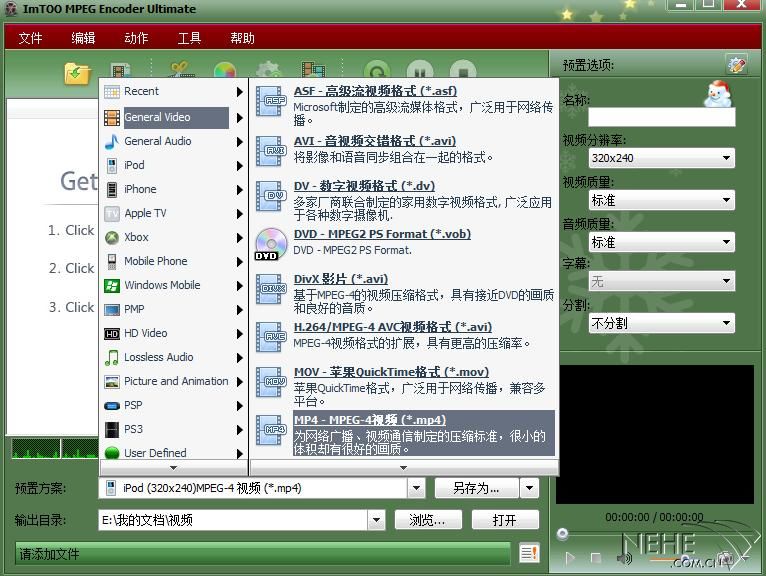Viewport: 766px width, 576px height.
Task: Click the 浏览... browse button
Action: 426,520
